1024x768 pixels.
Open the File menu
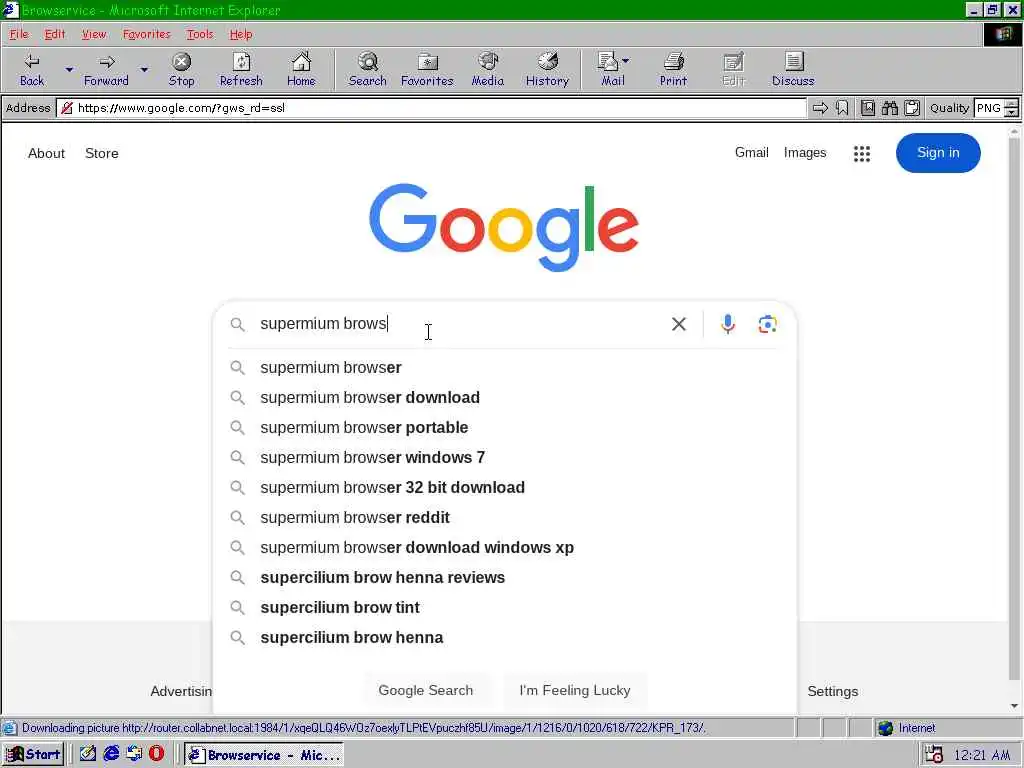click(x=19, y=35)
